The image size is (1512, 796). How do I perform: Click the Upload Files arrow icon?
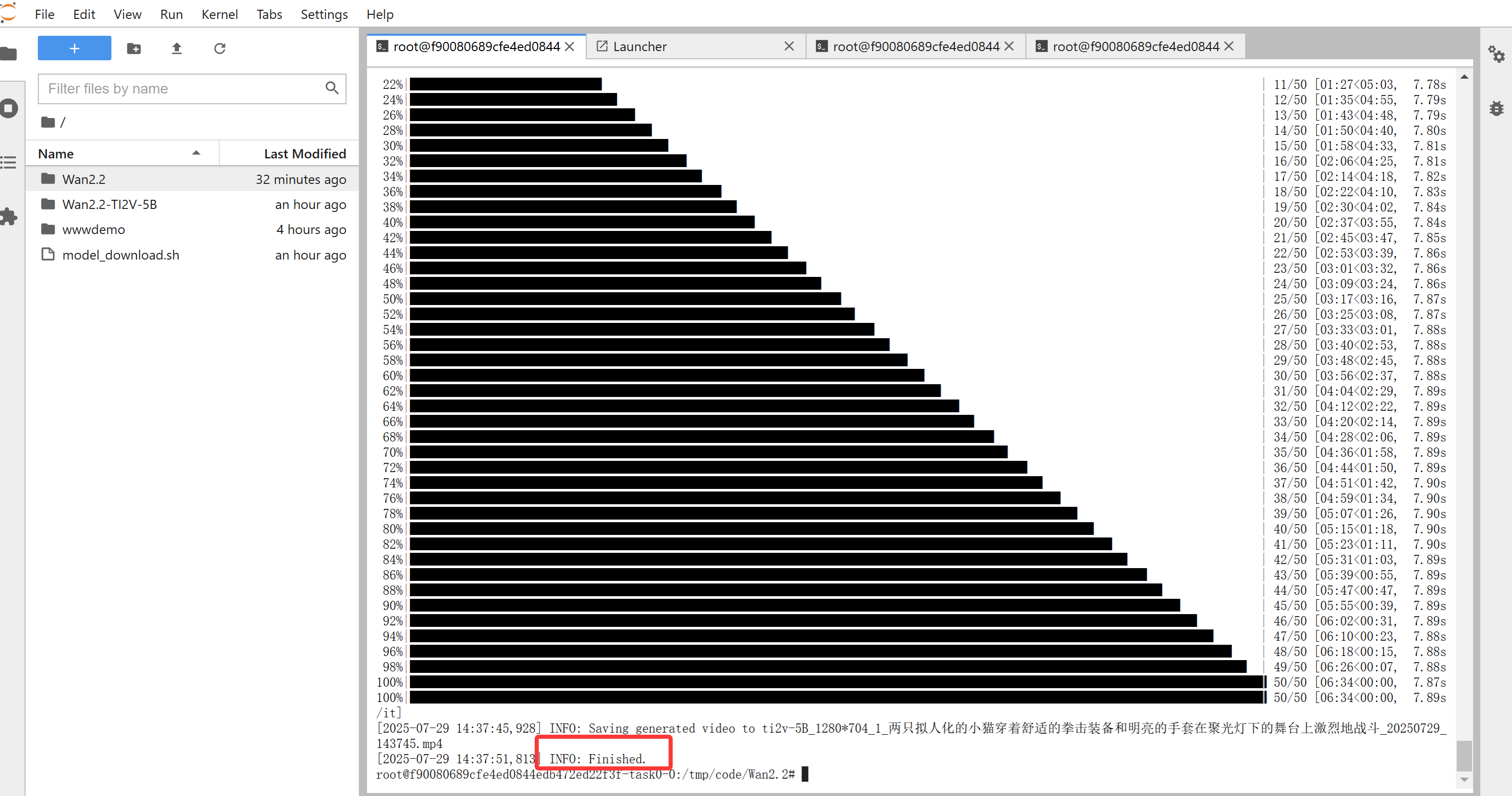[x=177, y=48]
